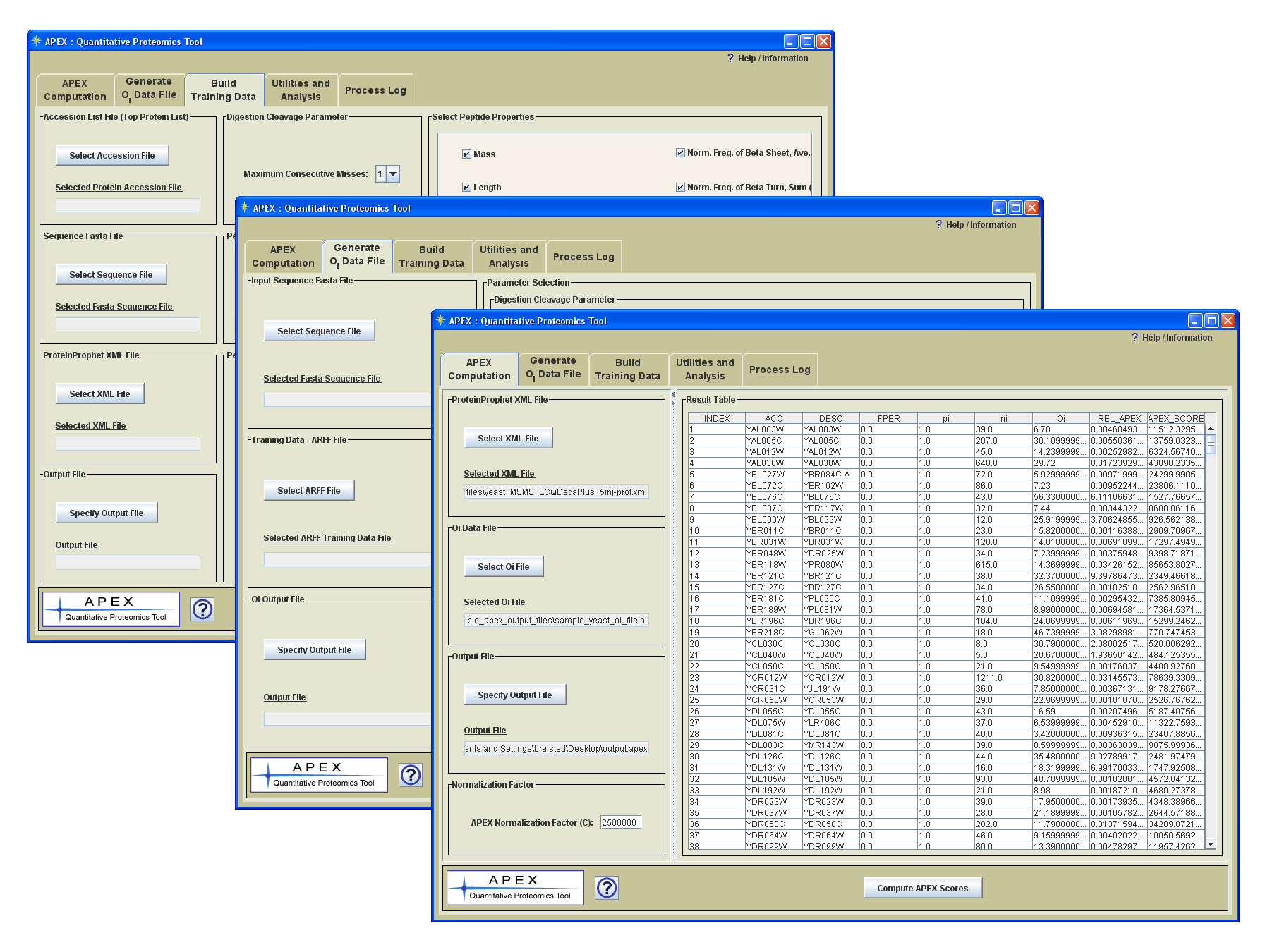The image size is (1270, 952).
Task: Select cell YBR084C-A in DESC column
Action: (830, 475)
